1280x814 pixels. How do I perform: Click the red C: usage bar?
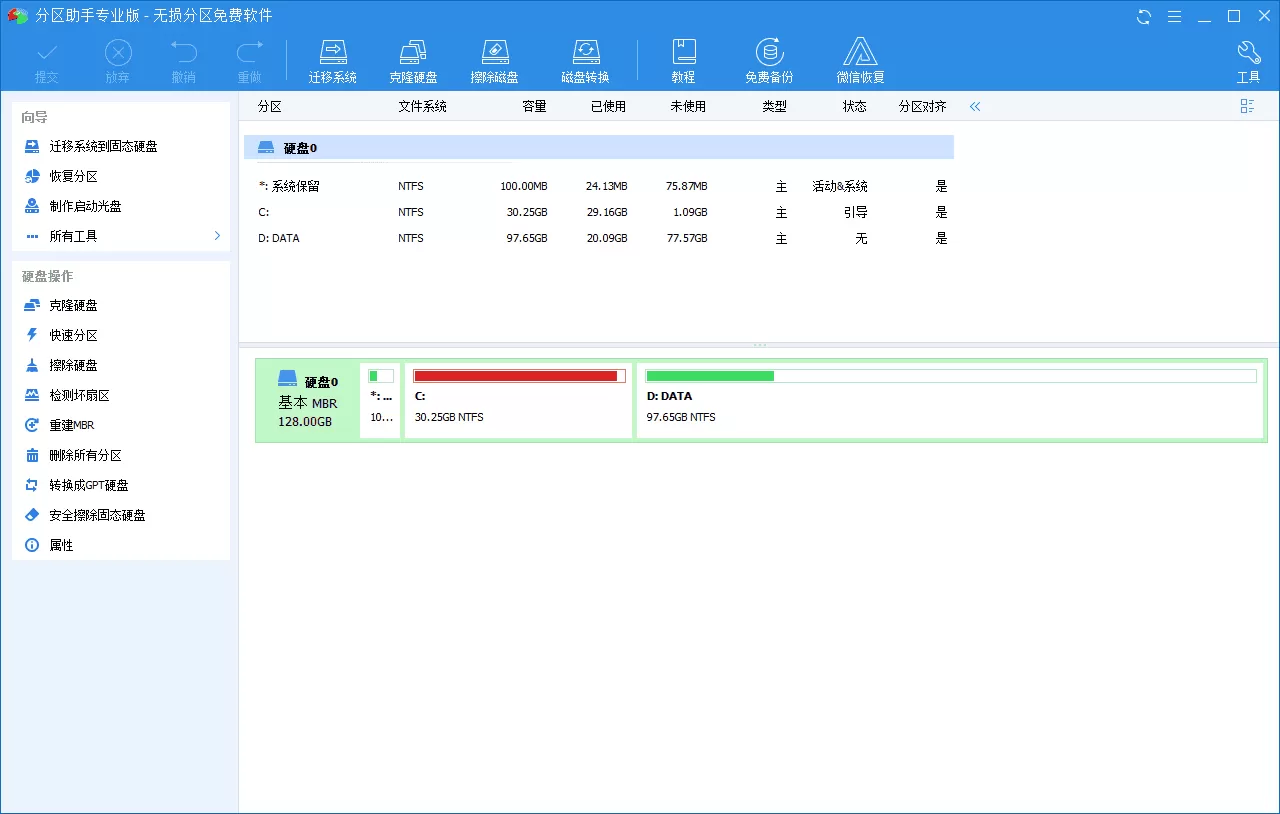(519, 376)
